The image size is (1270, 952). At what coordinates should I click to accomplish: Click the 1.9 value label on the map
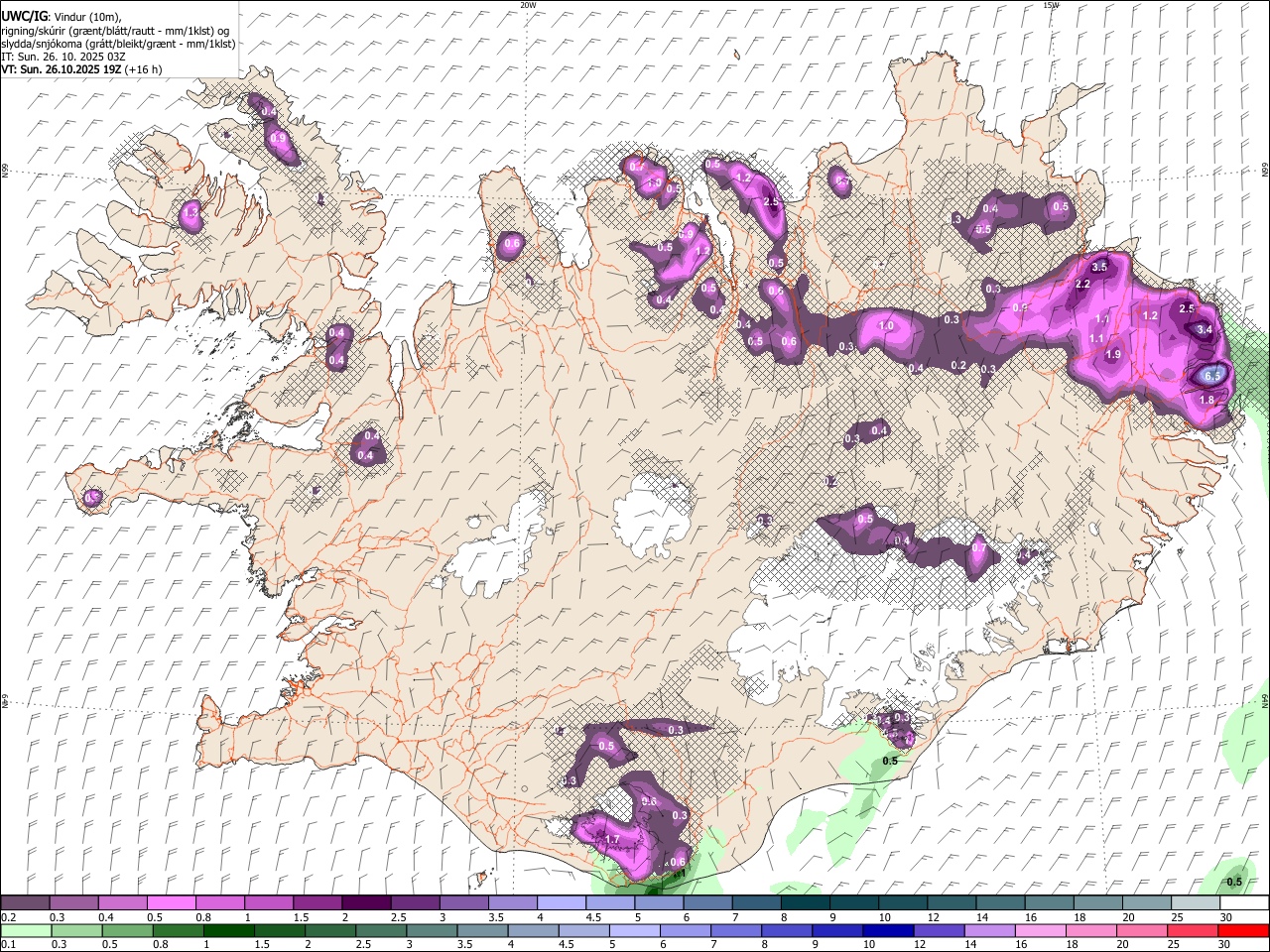pyautogui.click(x=1113, y=355)
